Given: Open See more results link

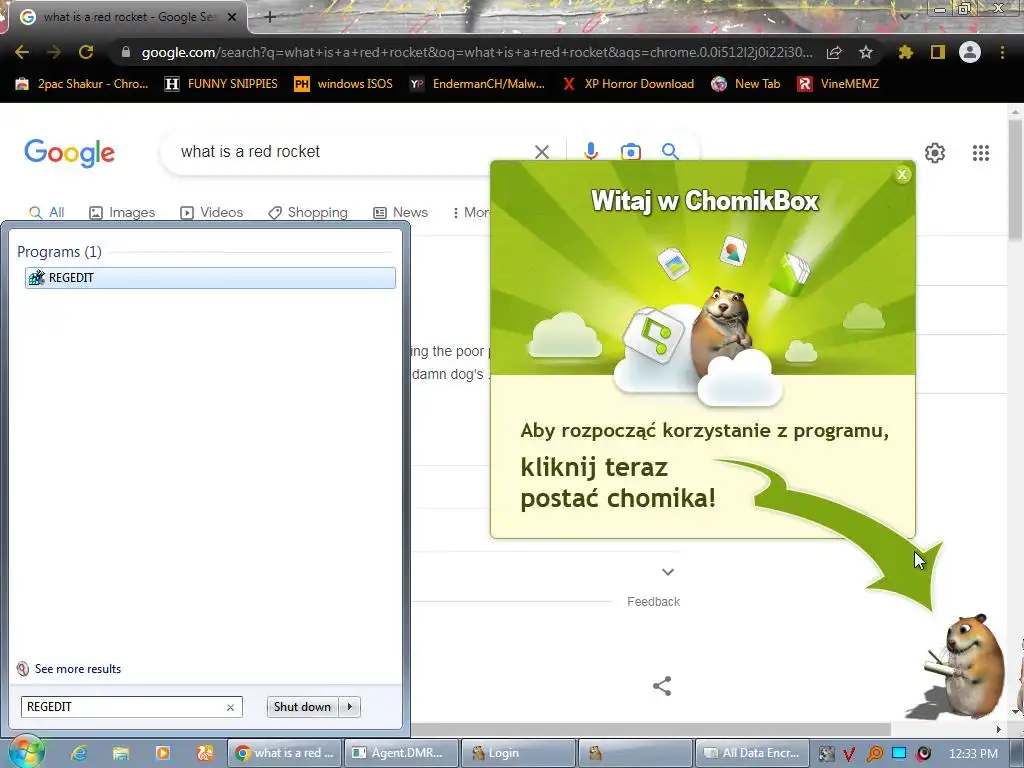Looking at the screenshot, I should (78, 669).
